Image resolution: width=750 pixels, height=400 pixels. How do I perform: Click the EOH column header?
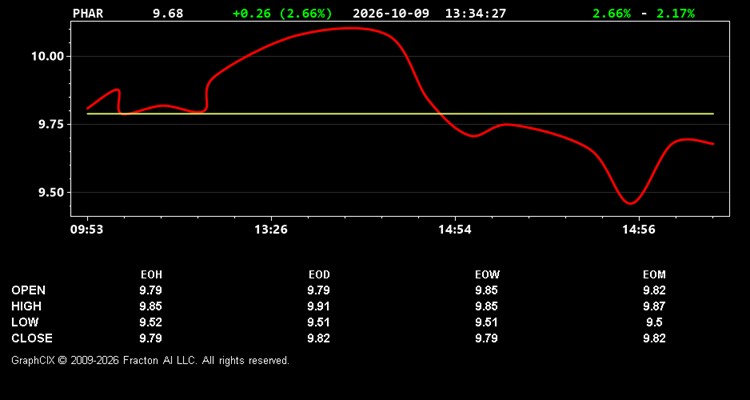pos(151,275)
